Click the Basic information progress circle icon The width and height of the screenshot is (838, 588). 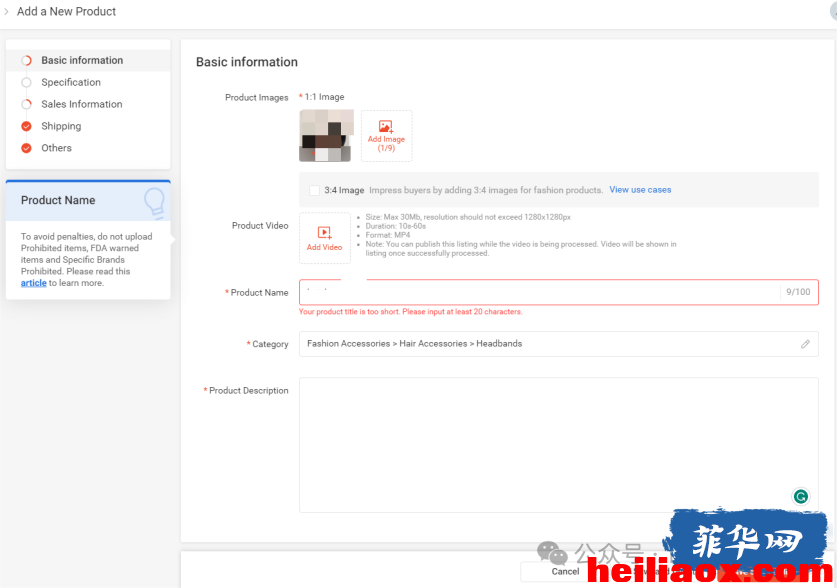click(x=26, y=60)
